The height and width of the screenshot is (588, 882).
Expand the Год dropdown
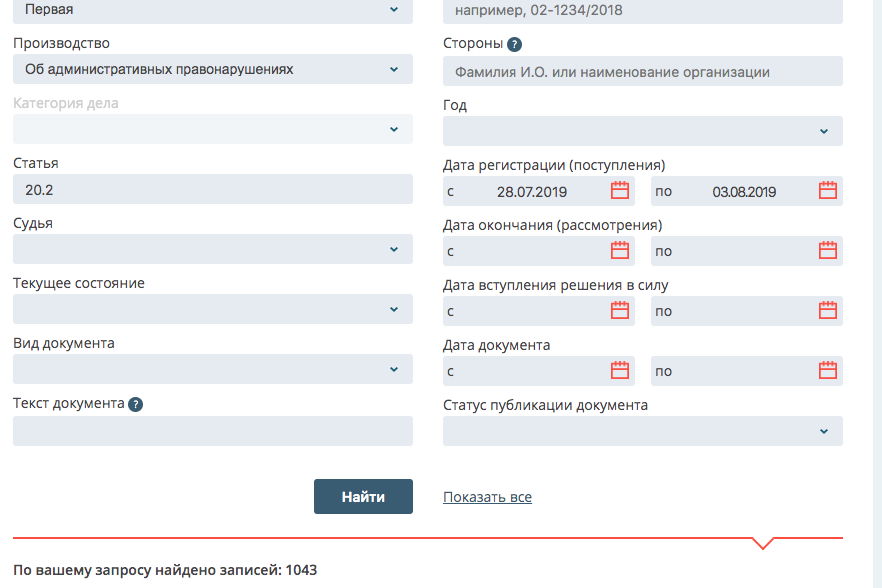click(x=642, y=131)
